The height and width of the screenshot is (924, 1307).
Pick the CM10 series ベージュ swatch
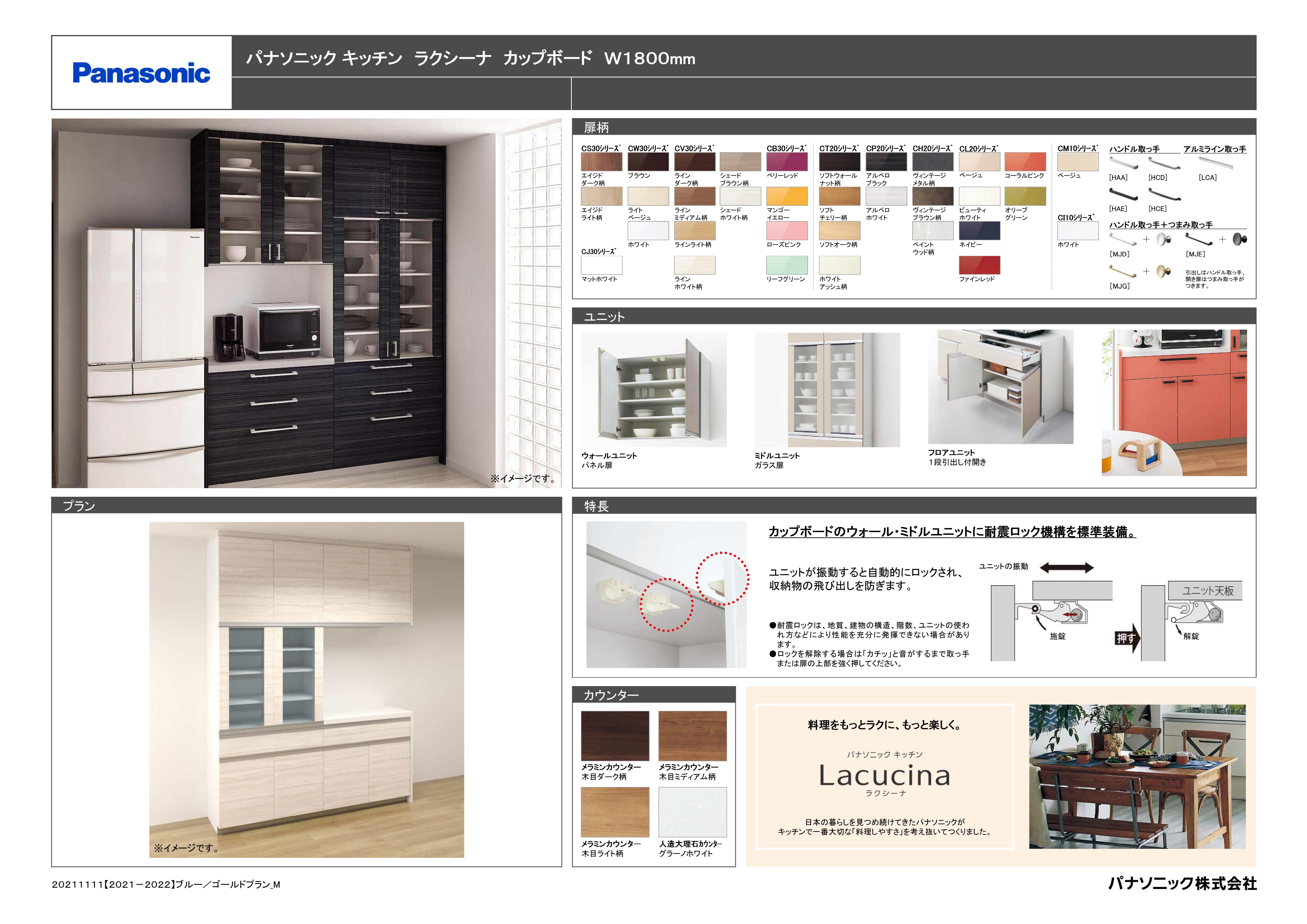click(1078, 162)
